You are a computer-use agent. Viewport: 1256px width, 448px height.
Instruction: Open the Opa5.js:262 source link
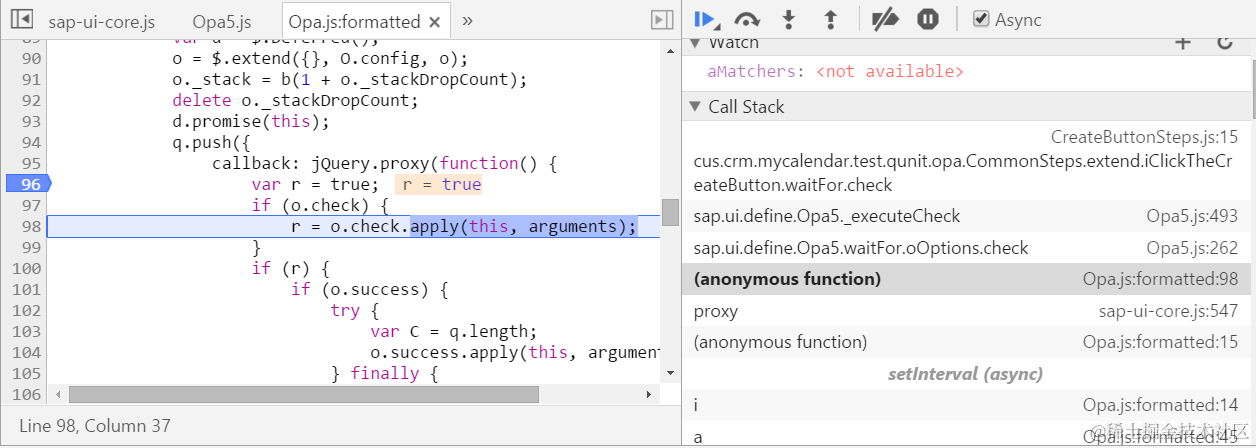1192,248
